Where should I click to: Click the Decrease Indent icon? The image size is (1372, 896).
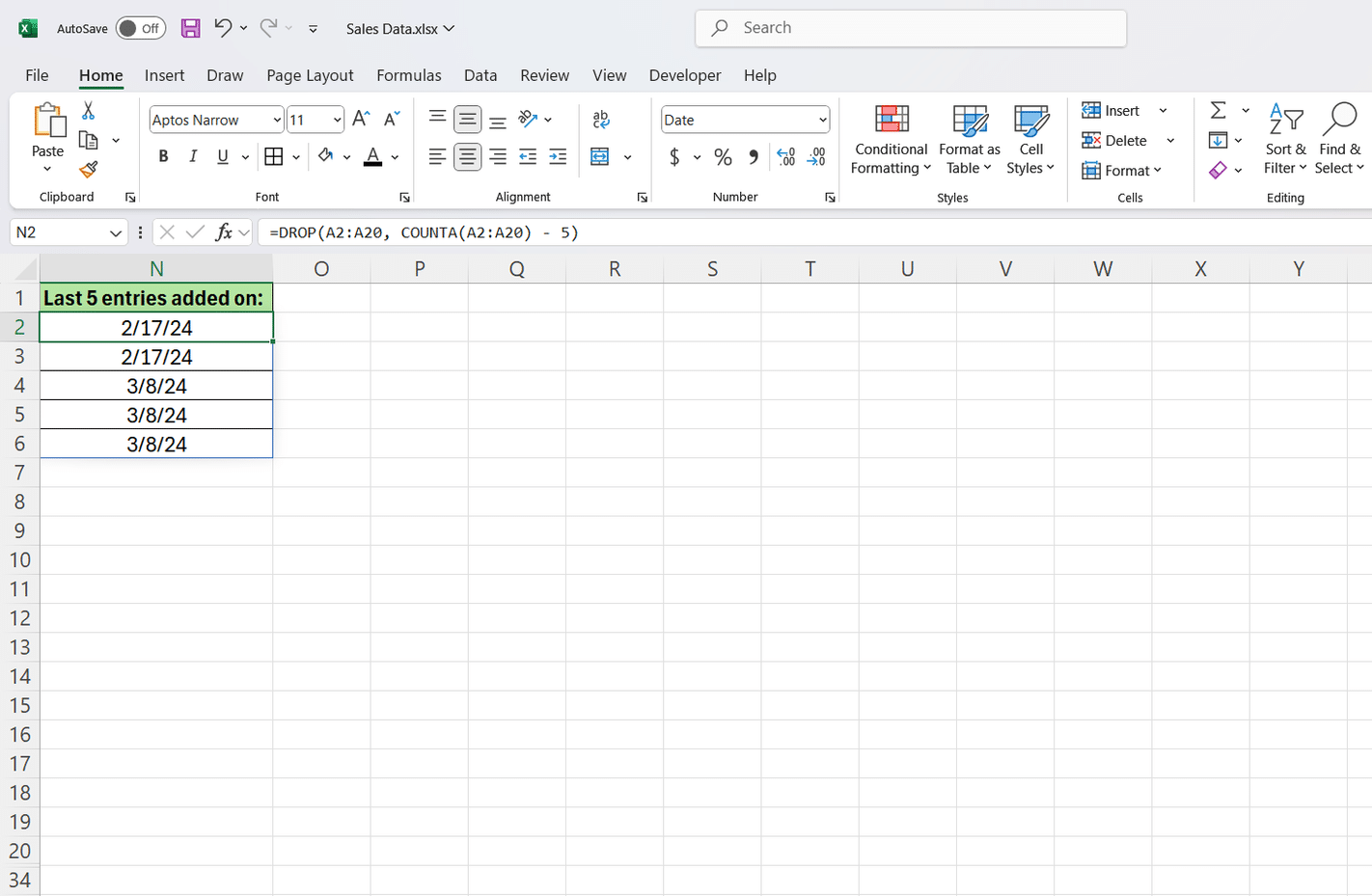(x=528, y=156)
